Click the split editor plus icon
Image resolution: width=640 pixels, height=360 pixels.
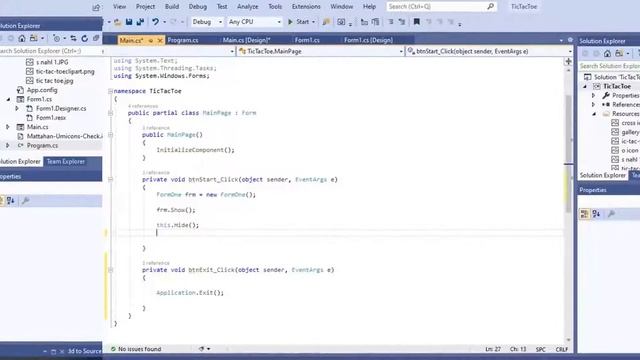[568, 62]
